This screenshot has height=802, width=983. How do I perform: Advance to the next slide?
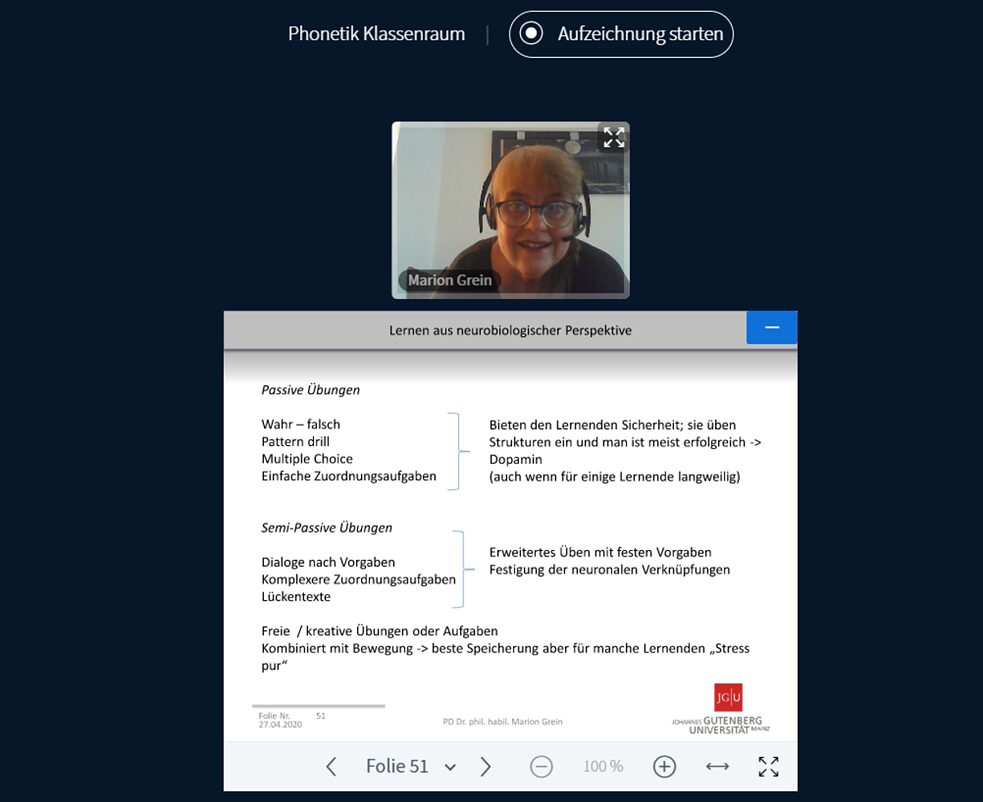[x=486, y=767]
